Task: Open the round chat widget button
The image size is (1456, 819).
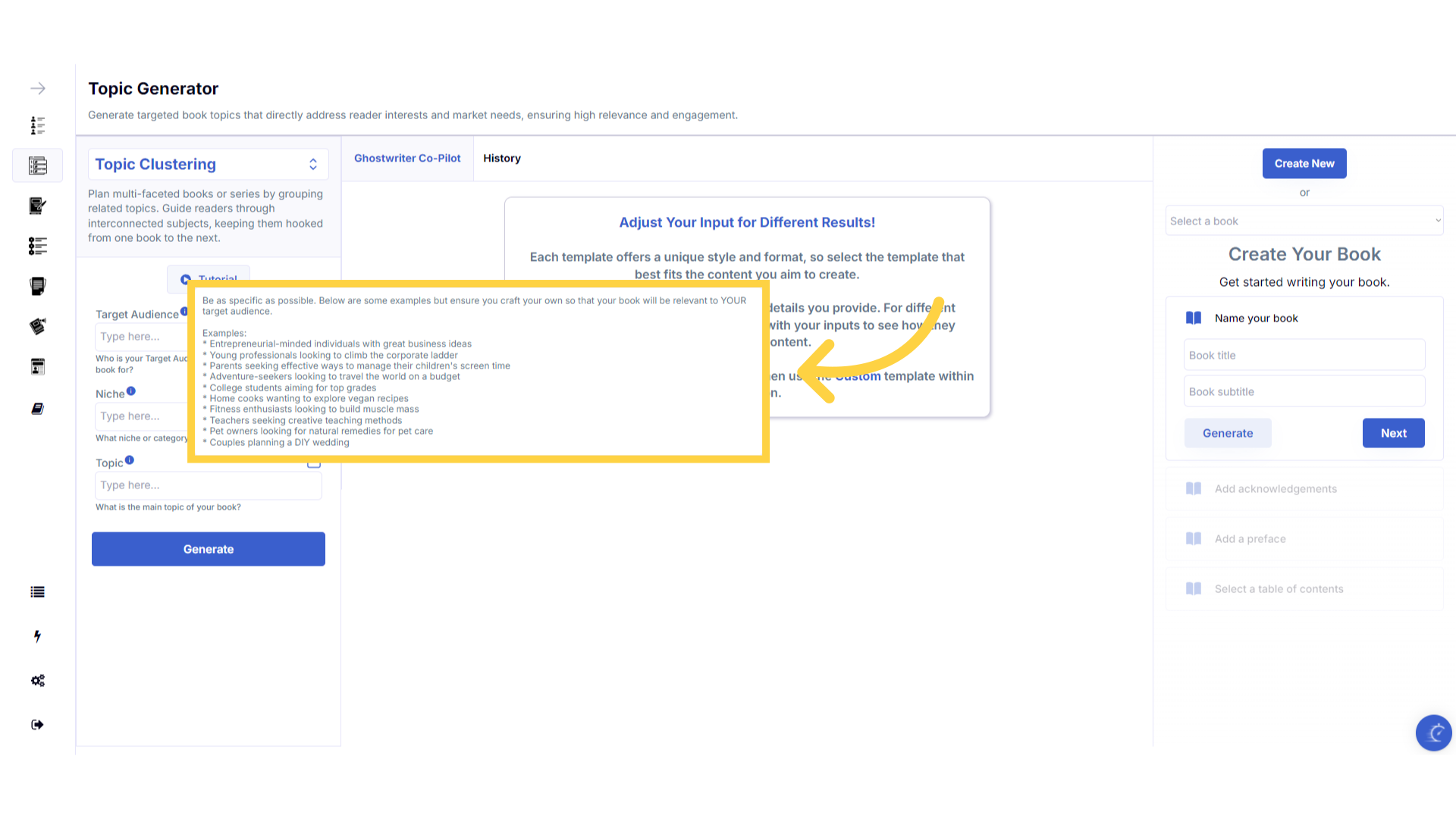Action: (x=1433, y=733)
